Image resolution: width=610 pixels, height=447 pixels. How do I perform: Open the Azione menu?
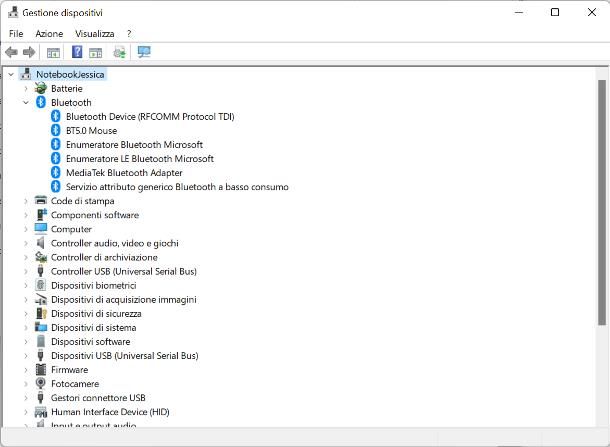tap(49, 34)
